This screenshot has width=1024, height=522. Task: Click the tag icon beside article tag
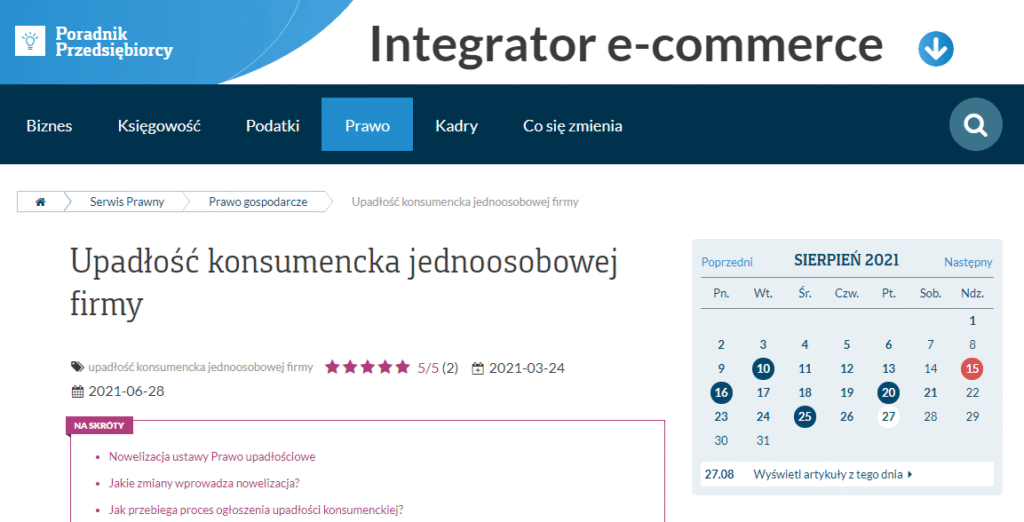coord(77,367)
